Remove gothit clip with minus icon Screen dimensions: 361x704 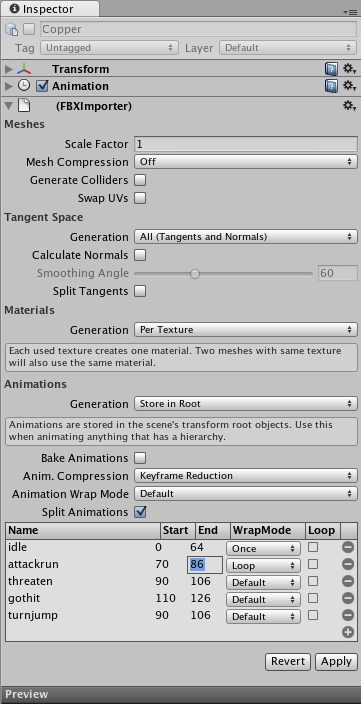[x=348, y=598]
